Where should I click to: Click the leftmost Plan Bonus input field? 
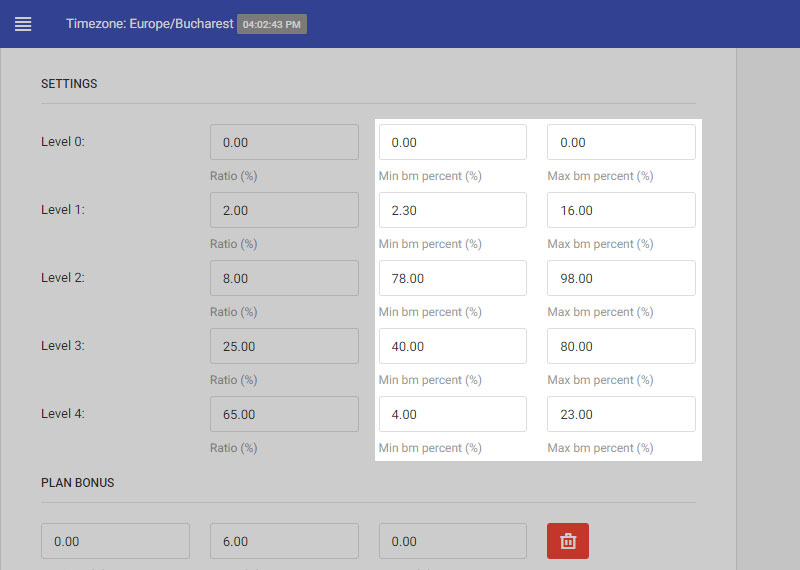point(115,541)
